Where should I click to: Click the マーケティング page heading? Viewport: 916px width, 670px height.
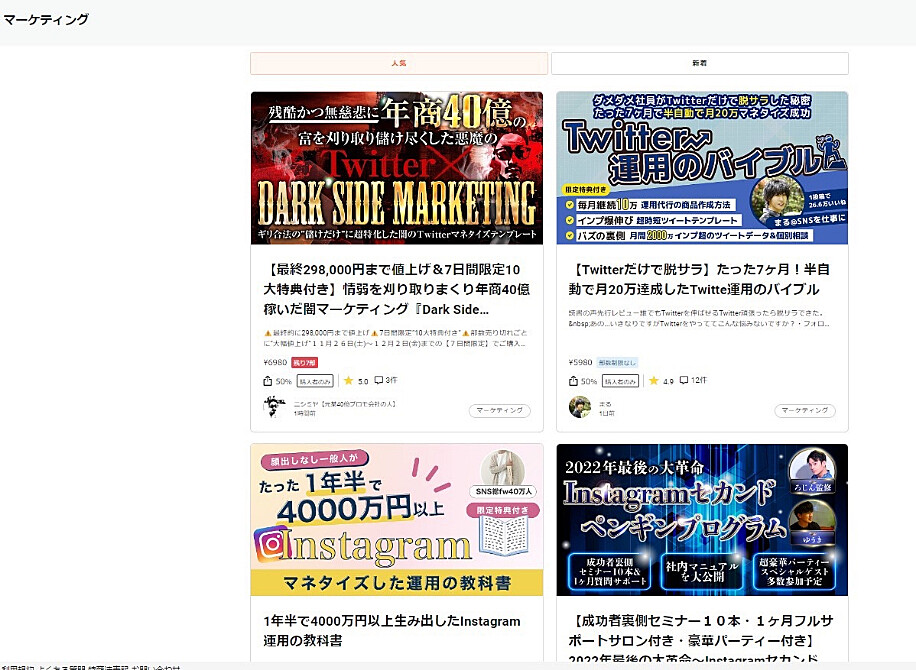(x=46, y=19)
